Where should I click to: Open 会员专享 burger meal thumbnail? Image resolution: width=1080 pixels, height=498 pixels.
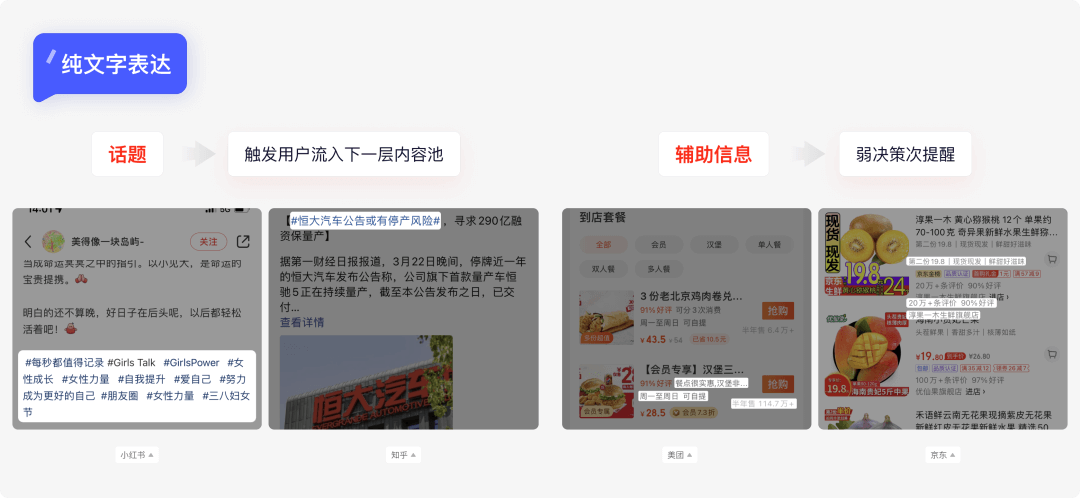click(x=607, y=391)
